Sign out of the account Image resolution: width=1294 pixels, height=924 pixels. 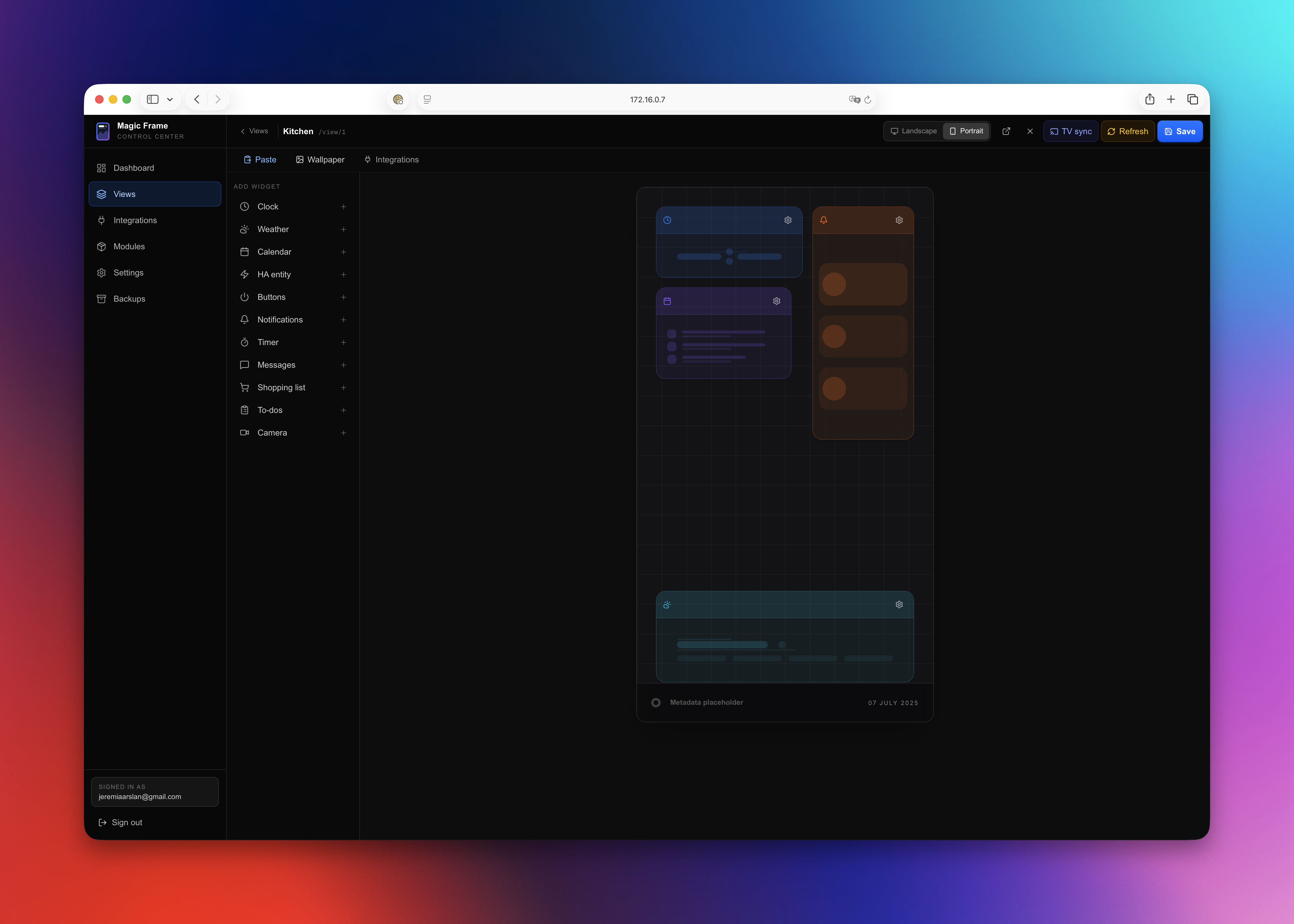click(120, 822)
